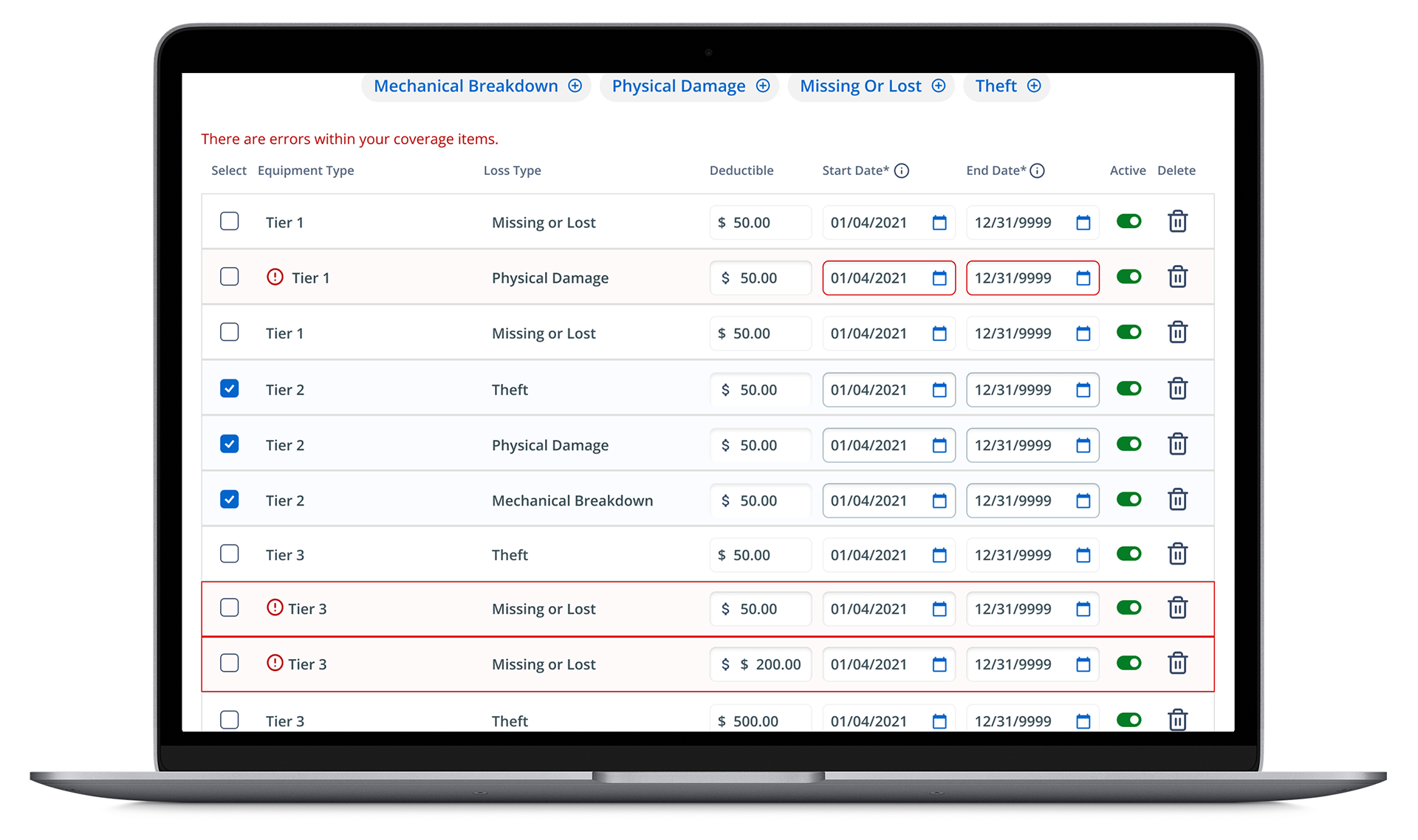Screen dimensions: 1418x840
Task: Click trash icon for Tier 3 $500.00 Theft
Action: [1177, 719]
